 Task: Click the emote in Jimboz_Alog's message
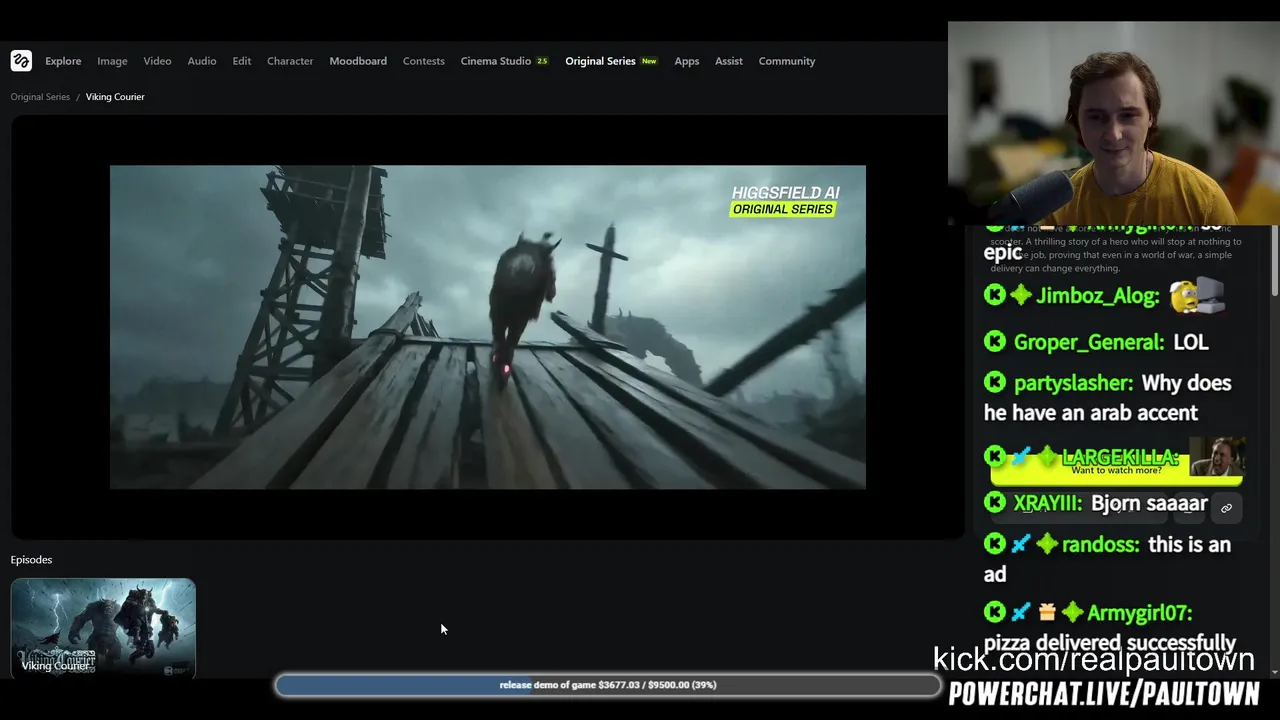point(1197,295)
